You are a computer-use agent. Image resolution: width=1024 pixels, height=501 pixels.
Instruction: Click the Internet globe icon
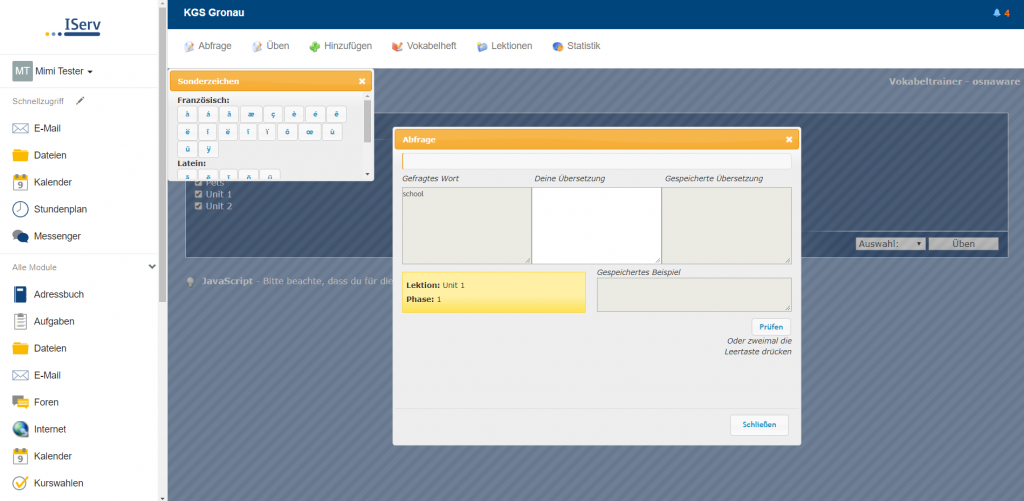click(x=20, y=429)
